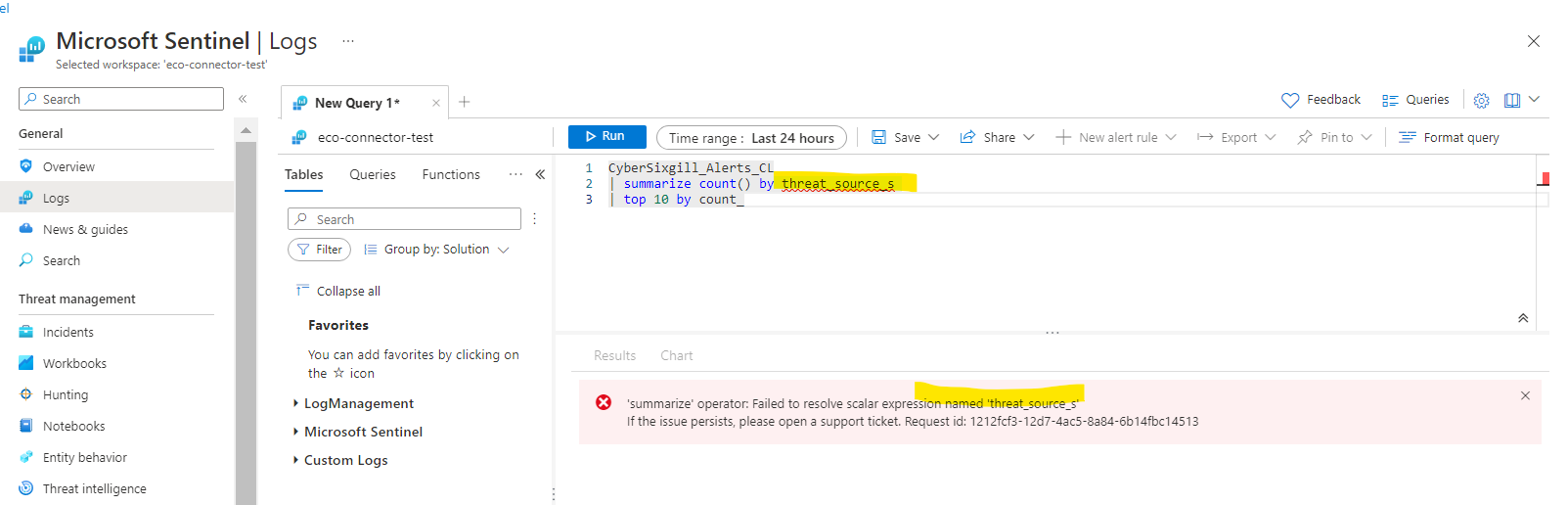This screenshot has width=1568, height=505.
Task: Open vertical dots menu beside table search
Action: (535, 219)
